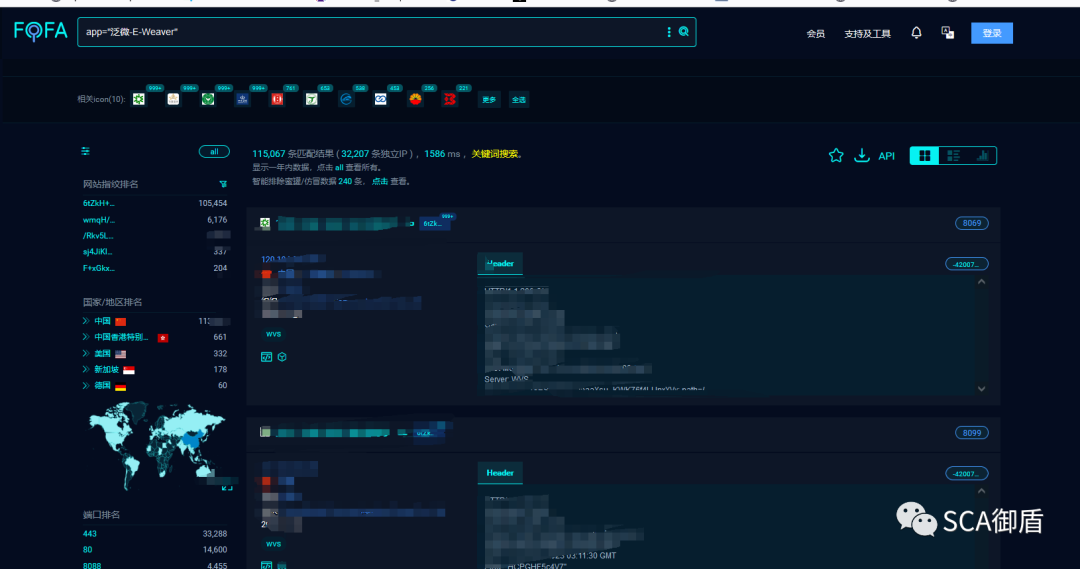1080x569 pixels.
Task: Click the 8099 port badge
Action: click(972, 433)
